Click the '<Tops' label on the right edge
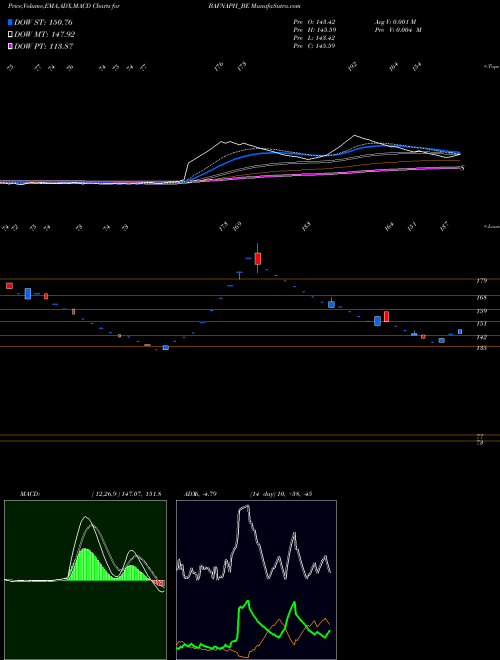Viewport: 500px width, 660px height. coord(491,67)
